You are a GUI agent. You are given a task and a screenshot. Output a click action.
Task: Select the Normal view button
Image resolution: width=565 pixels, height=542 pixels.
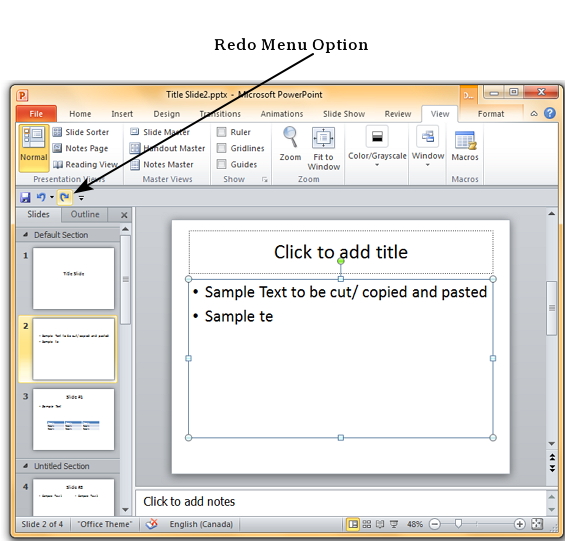click(x=34, y=148)
